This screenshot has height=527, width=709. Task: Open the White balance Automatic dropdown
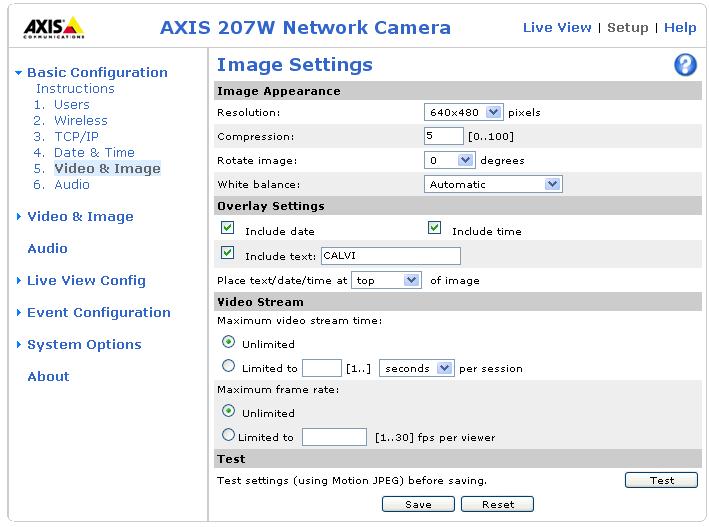pyautogui.click(x=493, y=184)
